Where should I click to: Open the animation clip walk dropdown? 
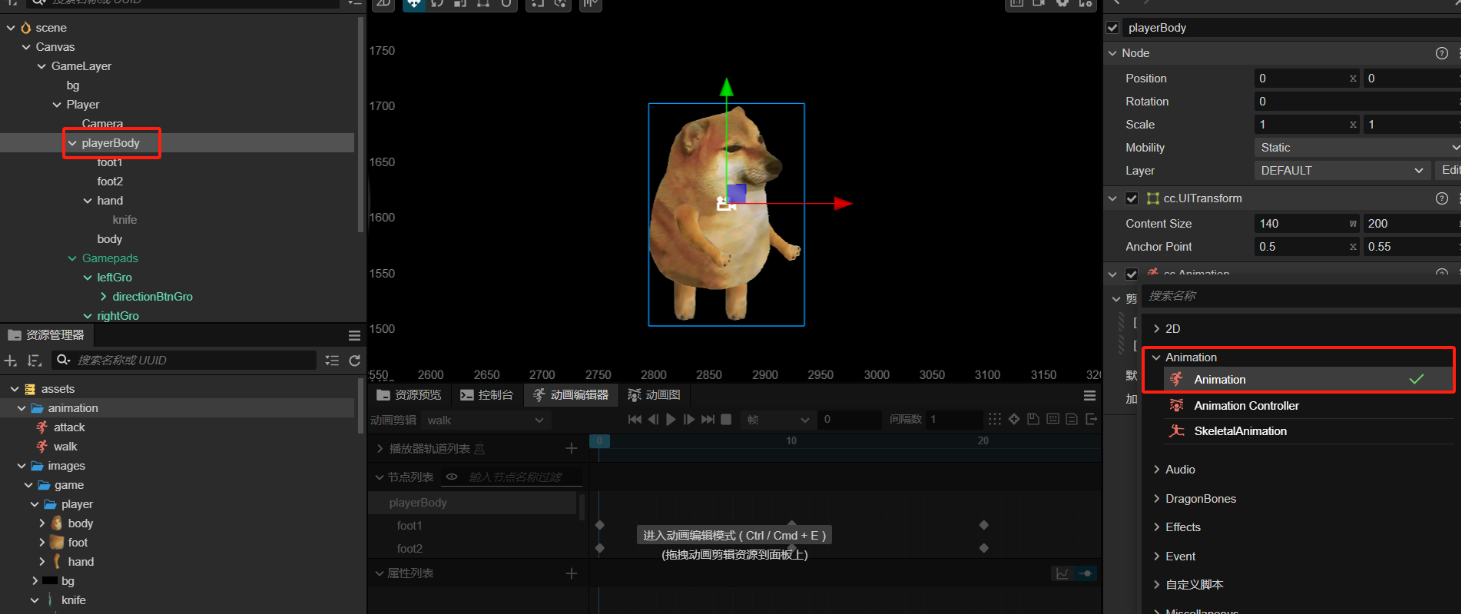[x=485, y=420]
